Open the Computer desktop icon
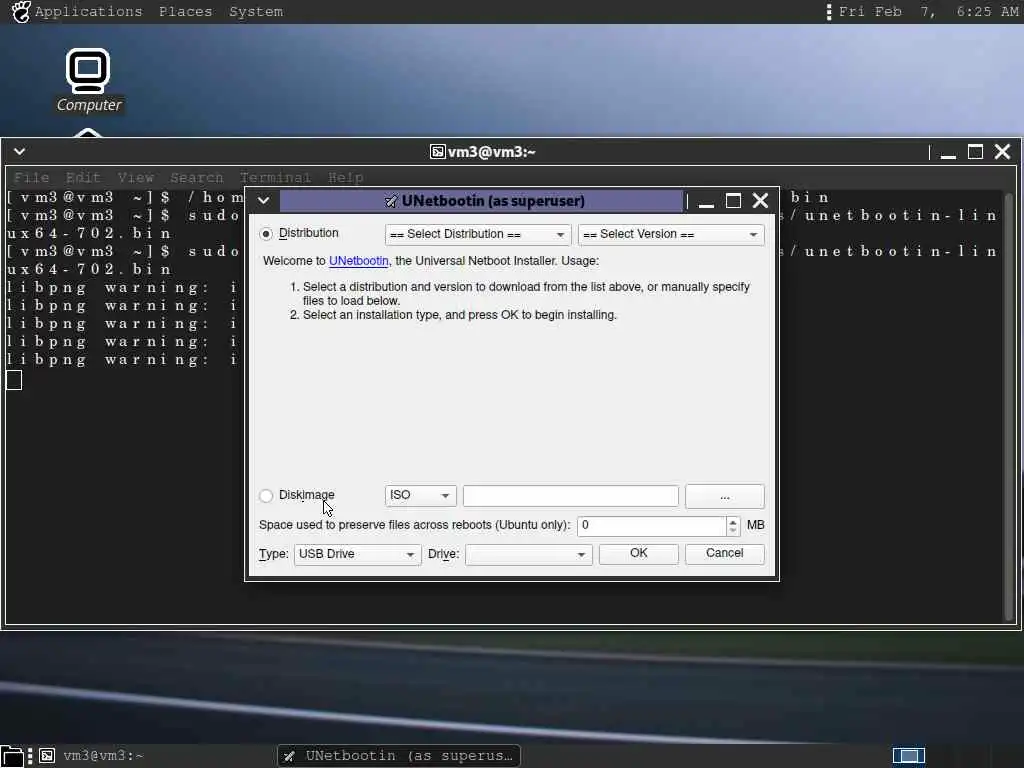The height and width of the screenshot is (768, 1024). coord(88,80)
